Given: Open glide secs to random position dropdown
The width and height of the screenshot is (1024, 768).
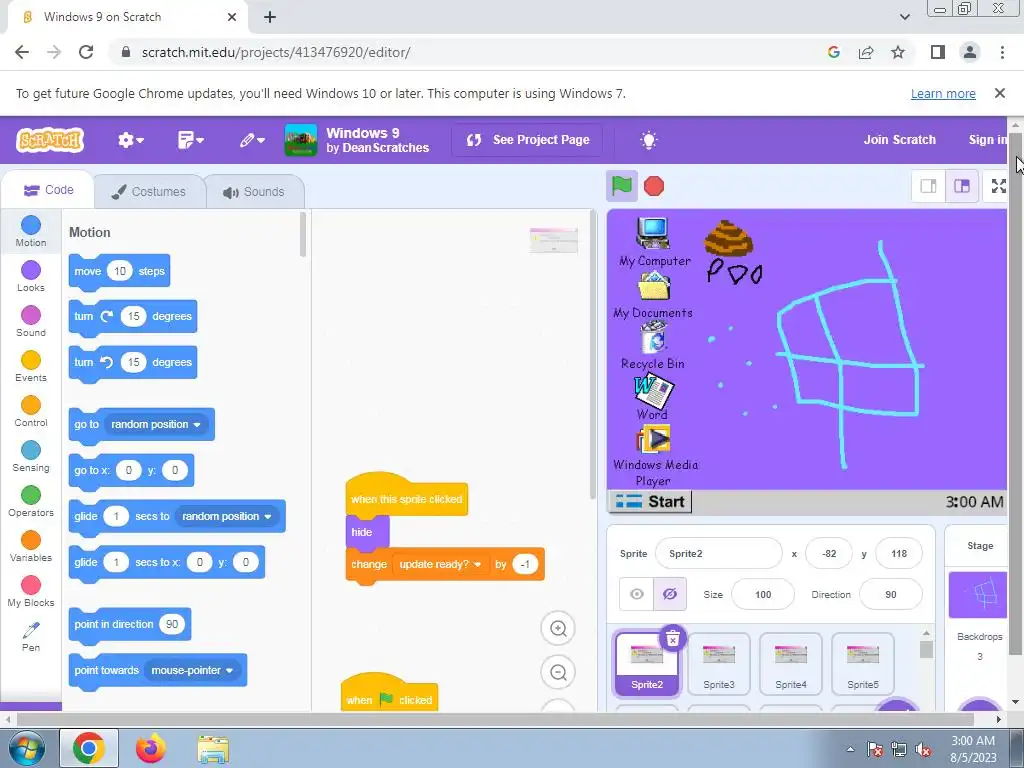Looking at the screenshot, I should coord(227,516).
